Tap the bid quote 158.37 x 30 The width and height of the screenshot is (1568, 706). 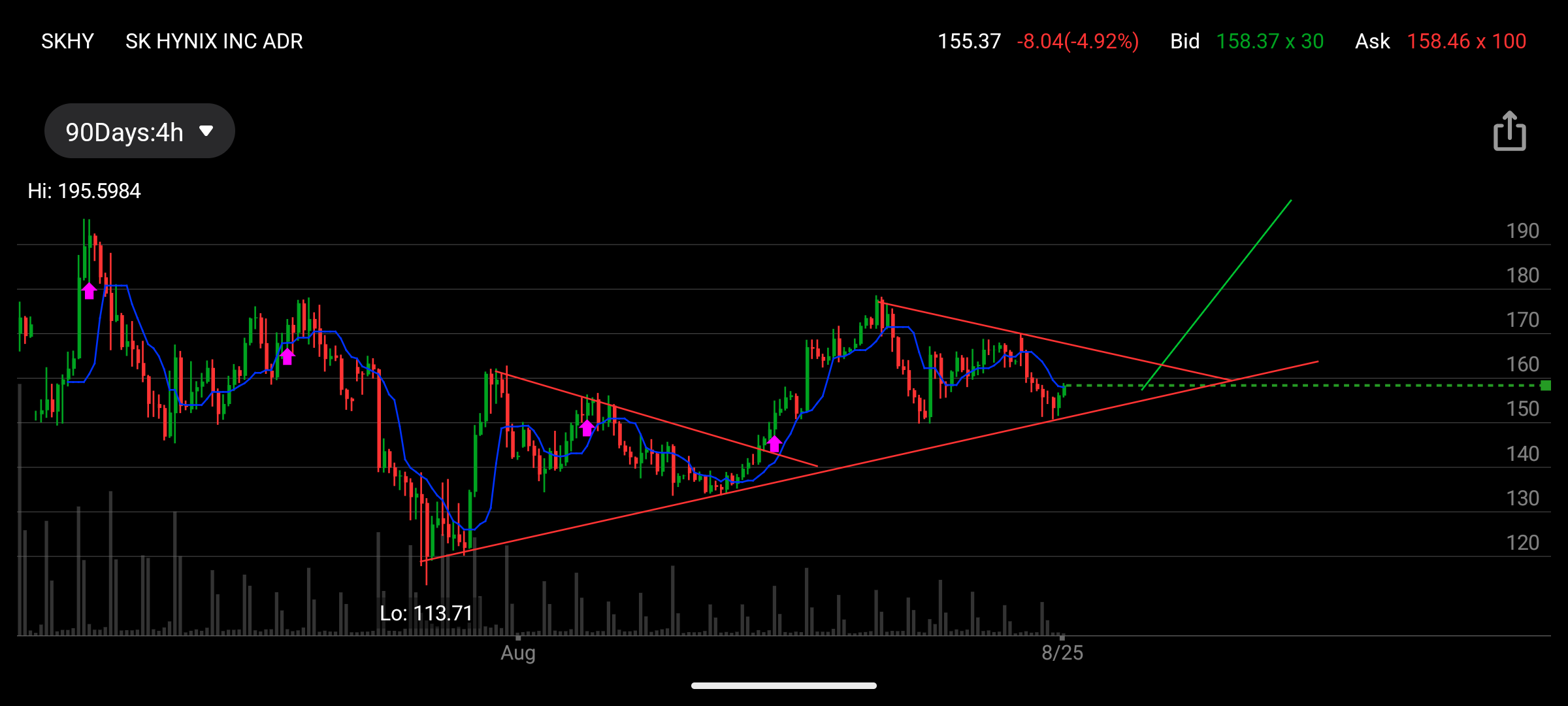(x=1270, y=41)
